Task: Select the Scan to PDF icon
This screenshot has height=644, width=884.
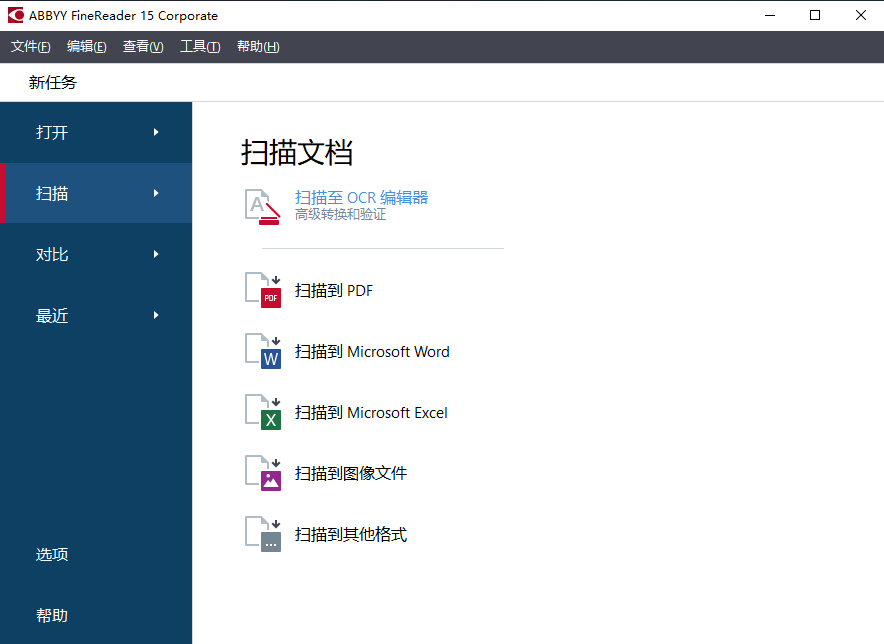Action: [262, 290]
